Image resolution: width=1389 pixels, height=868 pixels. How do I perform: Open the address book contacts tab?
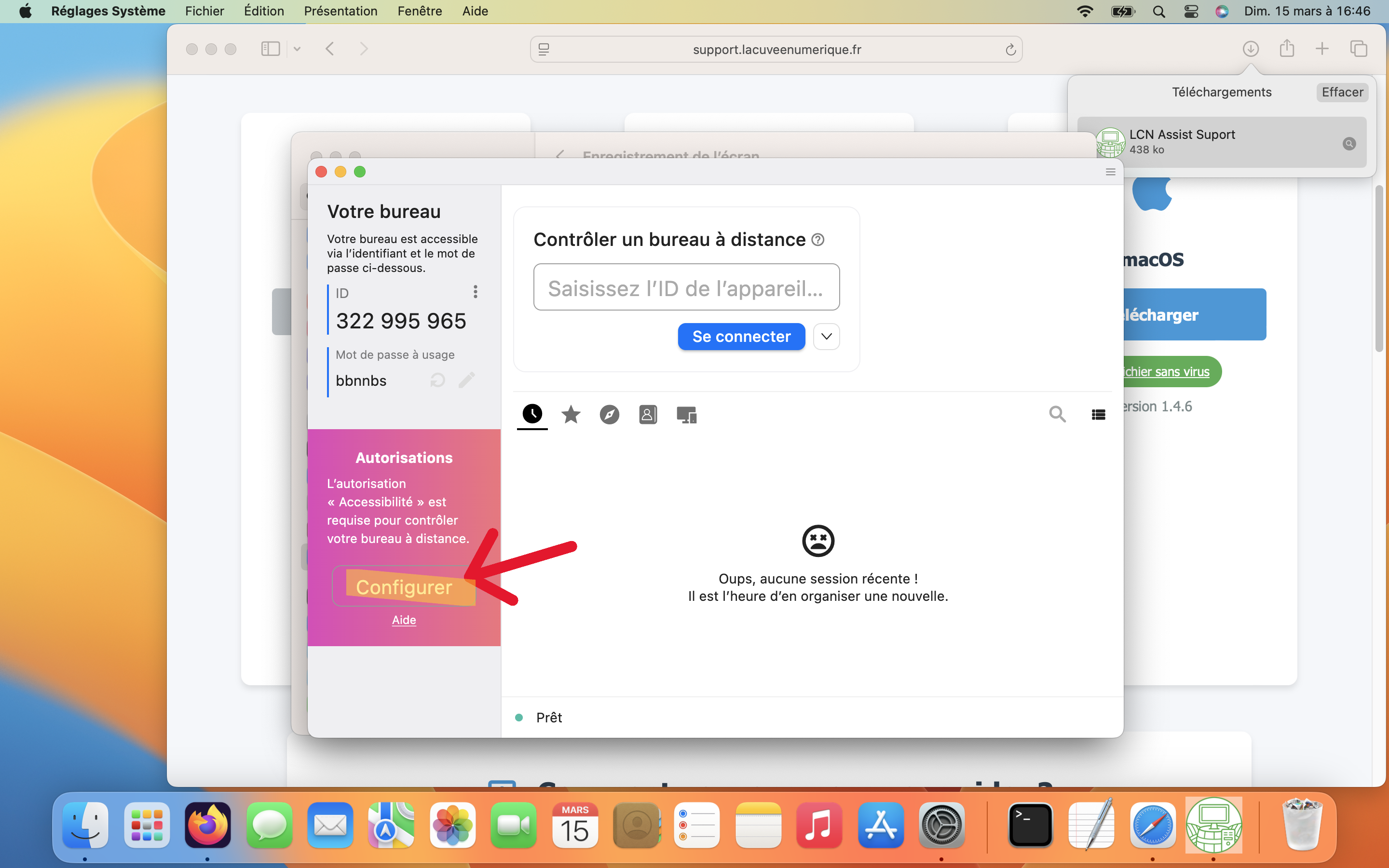(x=647, y=415)
